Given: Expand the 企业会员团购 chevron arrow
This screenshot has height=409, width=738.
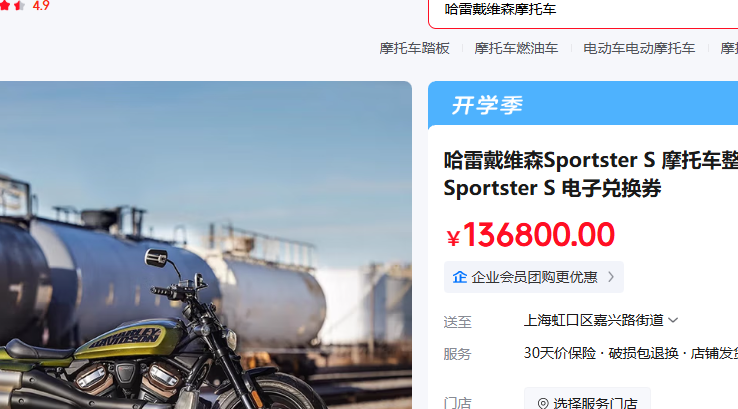Looking at the screenshot, I should pyautogui.click(x=611, y=277).
